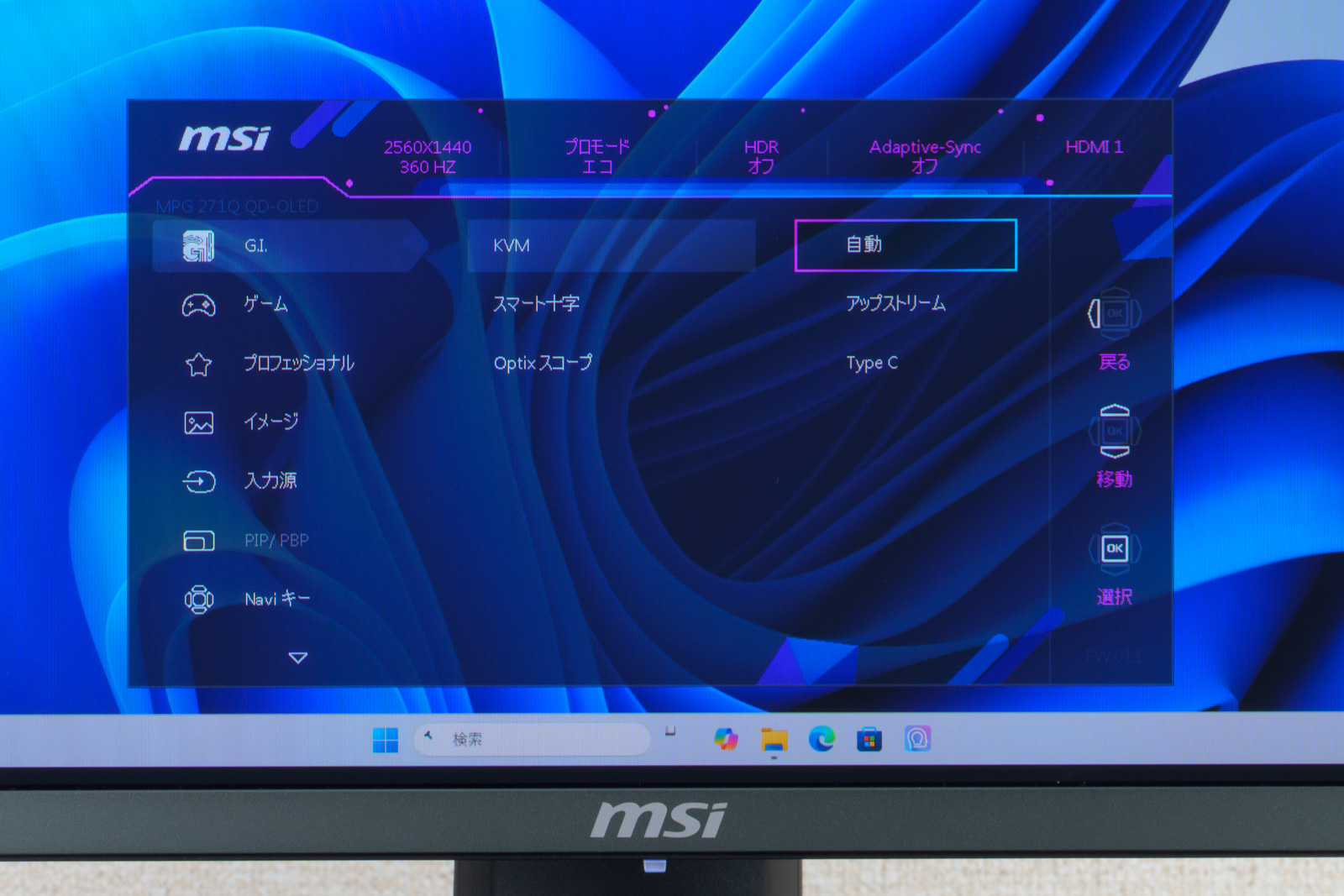Click the MPG 271Q QD-OLED model name
Screen dimensions: 1344x896
click(237, 207)
